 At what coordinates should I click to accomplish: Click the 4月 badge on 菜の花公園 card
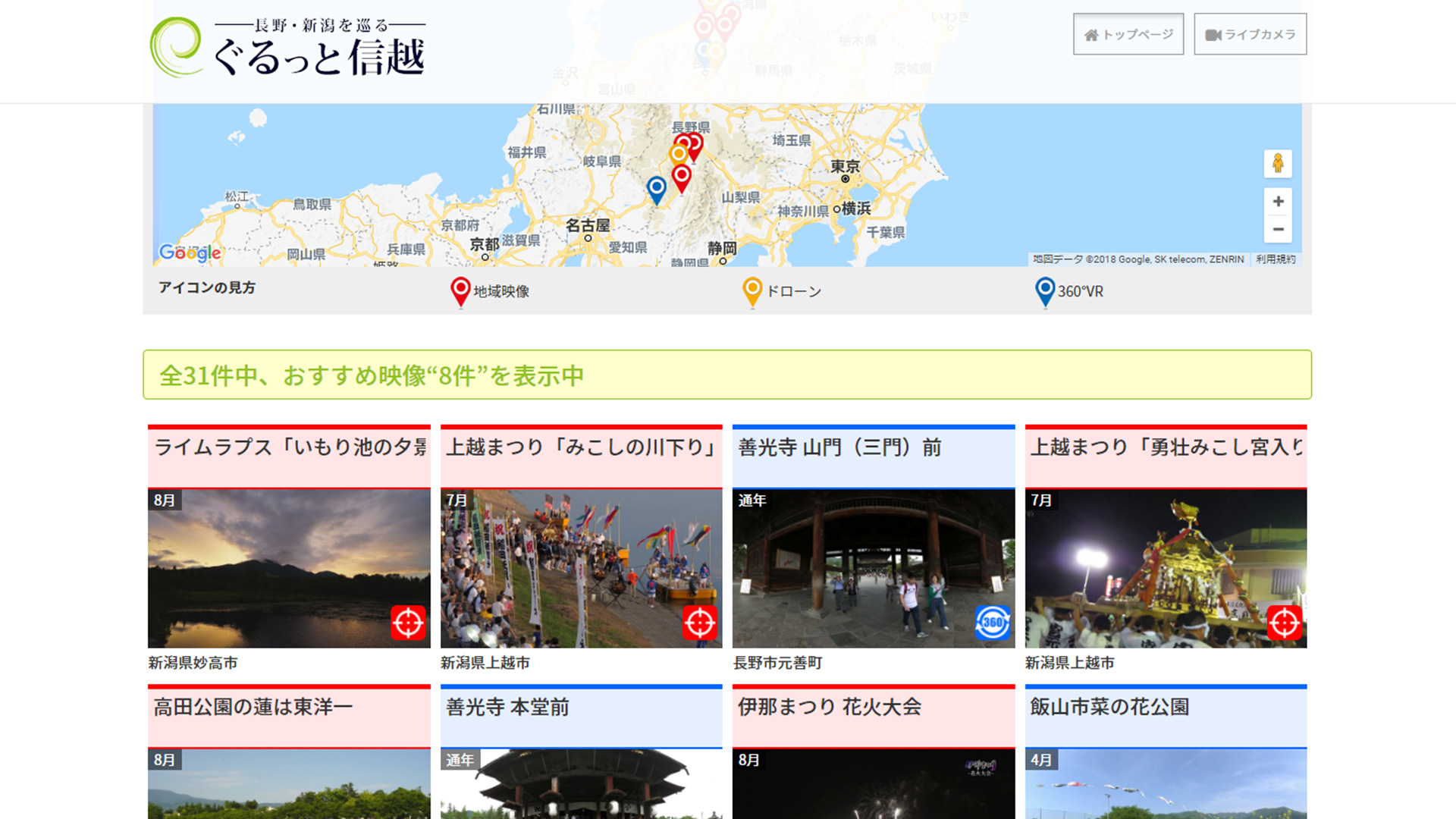pos(1041,760)
